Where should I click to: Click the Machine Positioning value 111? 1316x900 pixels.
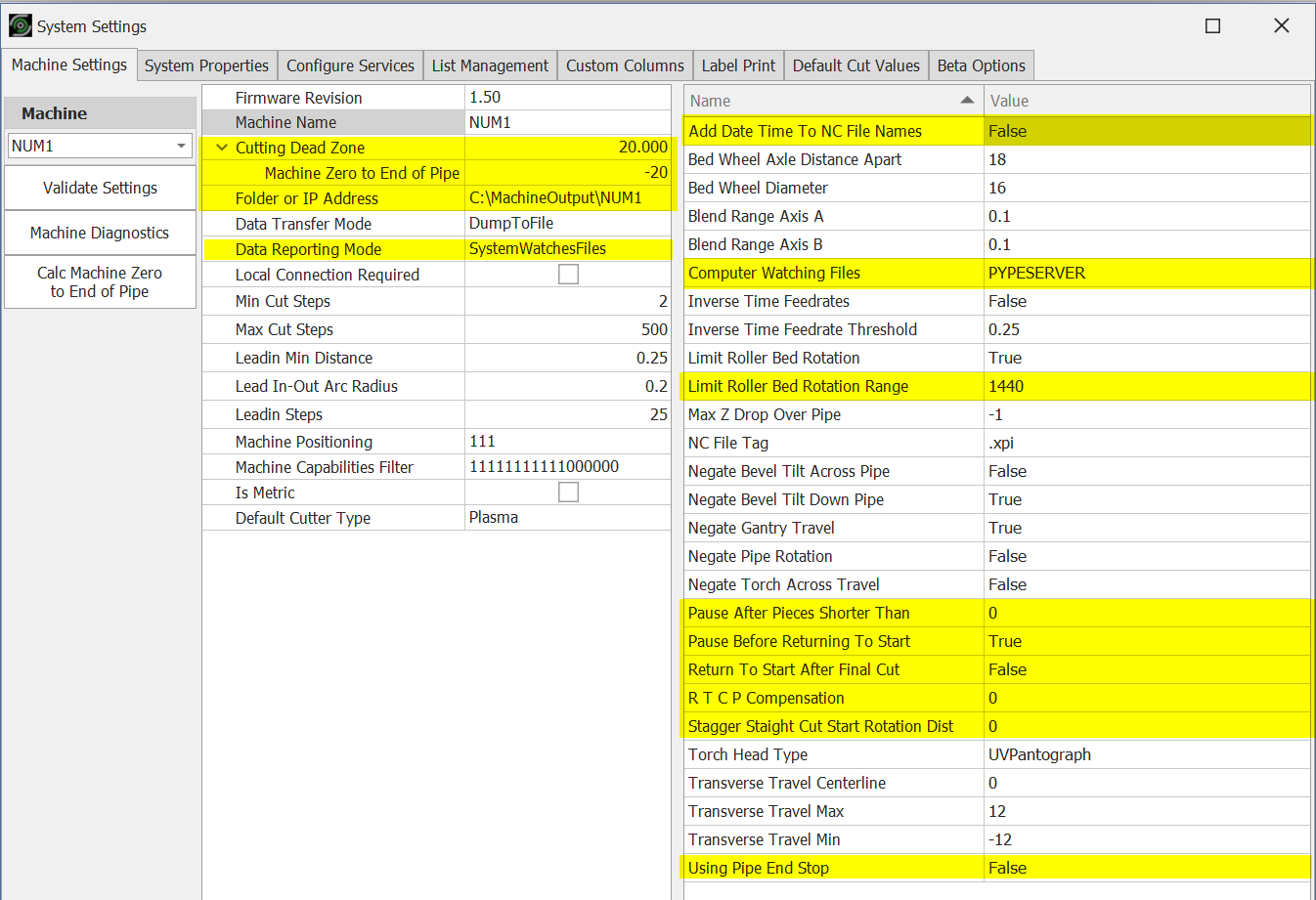point(567,442)
